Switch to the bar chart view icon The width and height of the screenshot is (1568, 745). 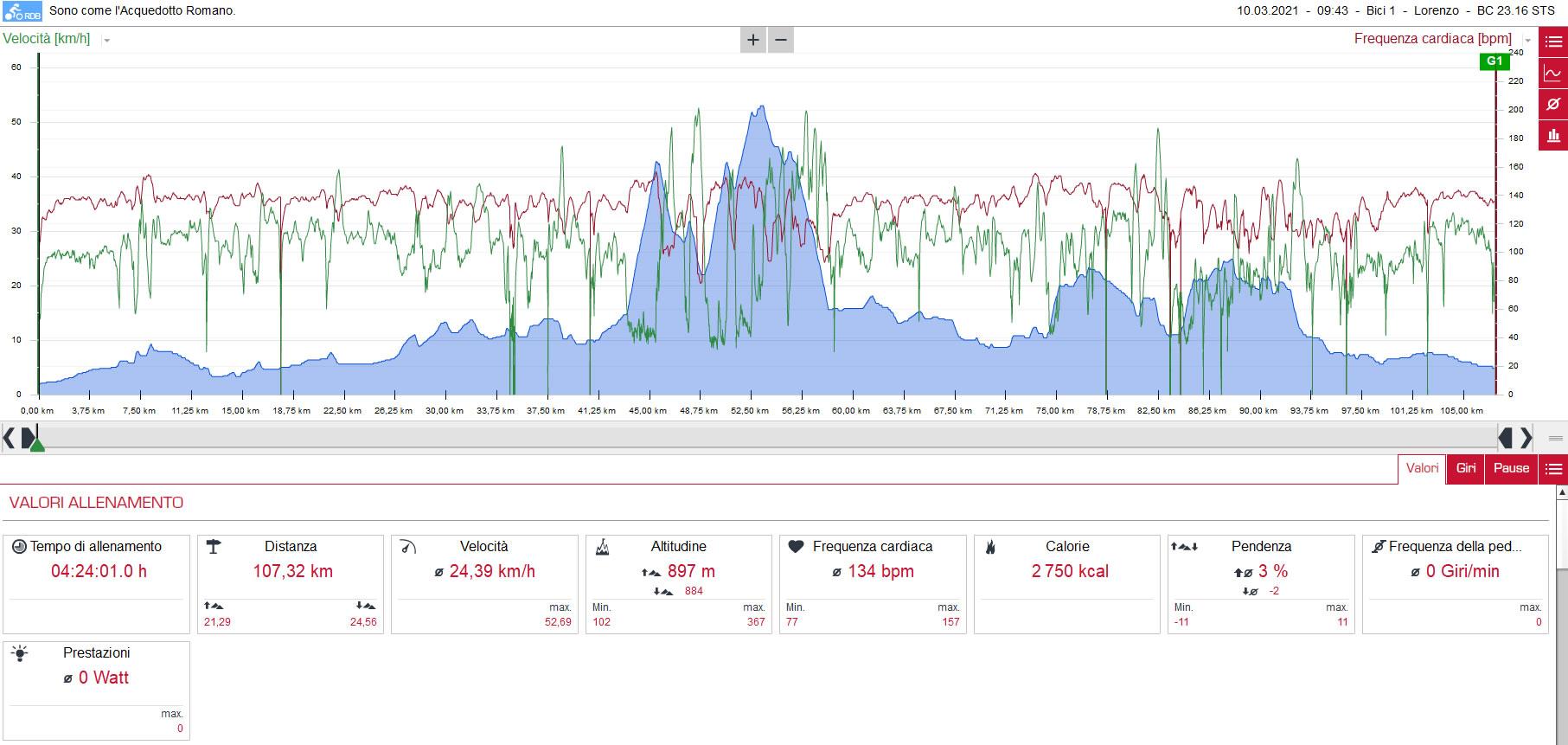[1553, 136]
